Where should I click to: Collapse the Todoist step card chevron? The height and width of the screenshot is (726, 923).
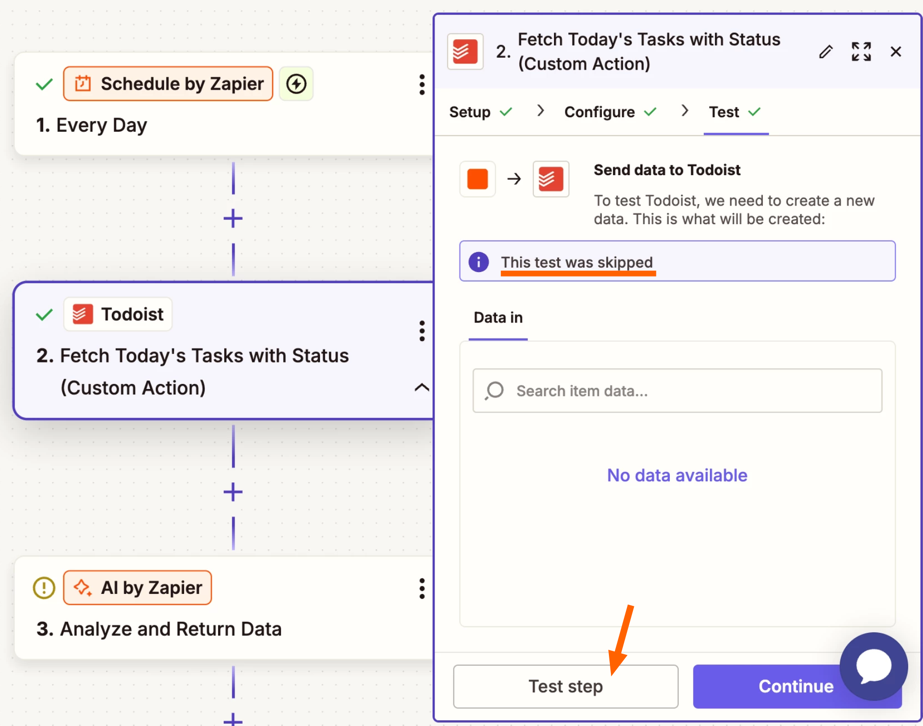point(421,387)
